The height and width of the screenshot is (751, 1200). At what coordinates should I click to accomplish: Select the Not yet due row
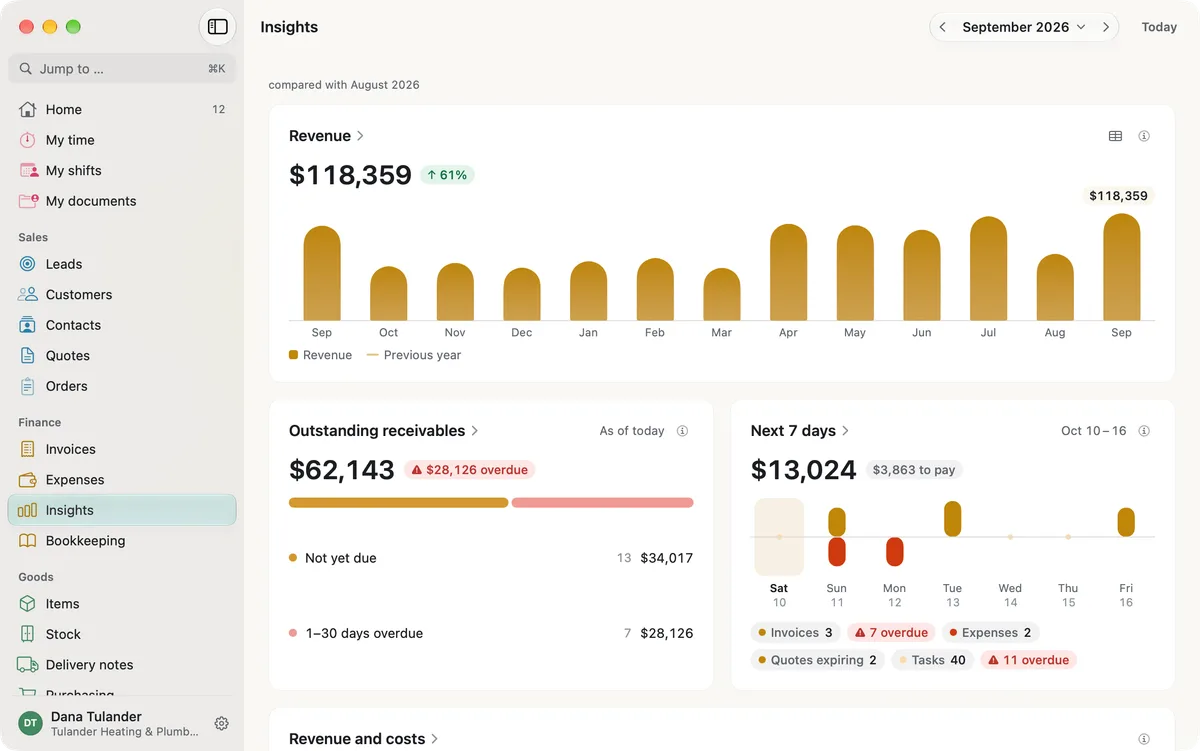click(x=491, y=558)
